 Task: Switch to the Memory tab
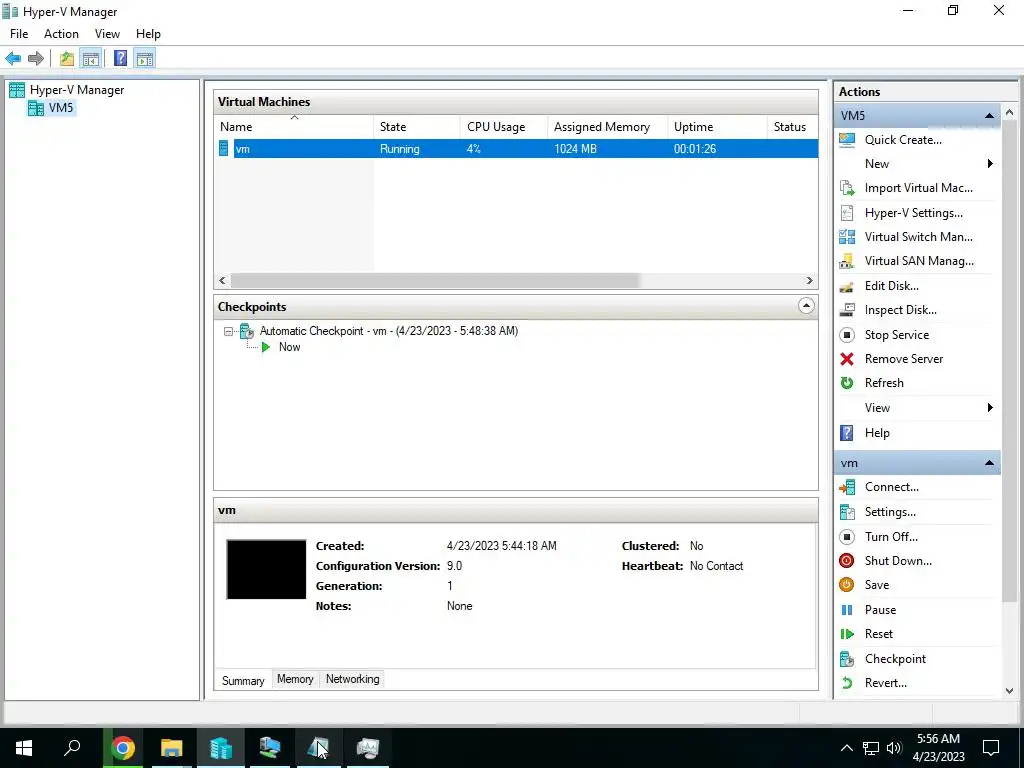[x=295, y=679]
